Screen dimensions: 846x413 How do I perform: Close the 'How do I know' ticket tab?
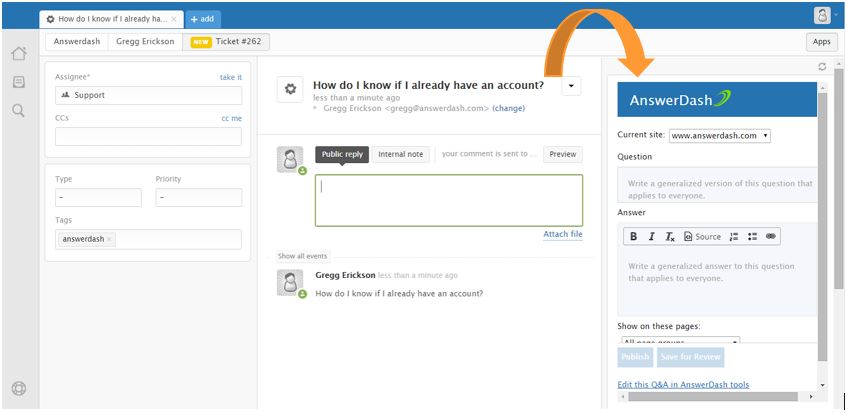(x=174, y=19)
